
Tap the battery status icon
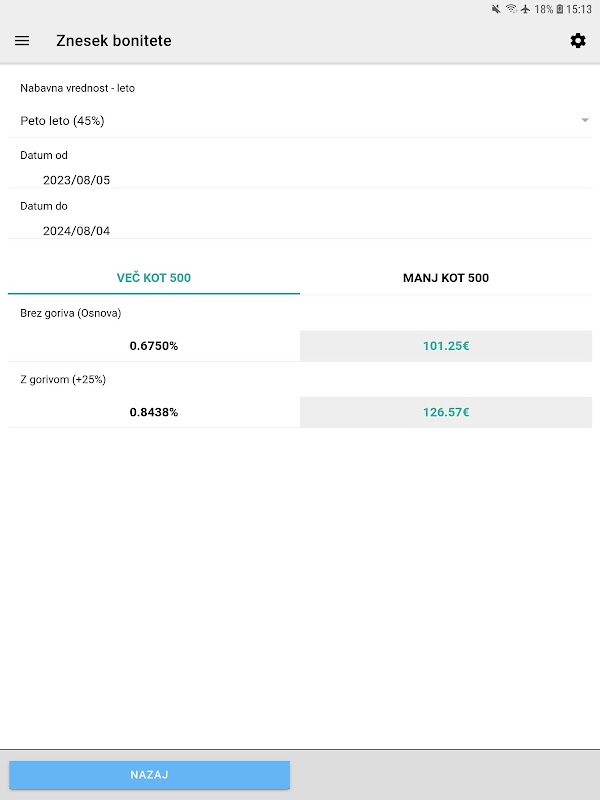(x=560, y=9)
